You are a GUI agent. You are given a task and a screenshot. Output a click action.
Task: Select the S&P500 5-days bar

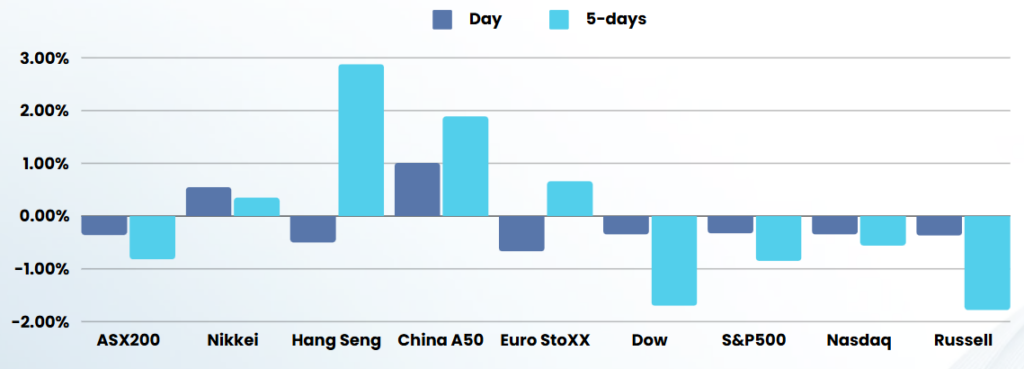pyautogui.click(x=778, y=238)
